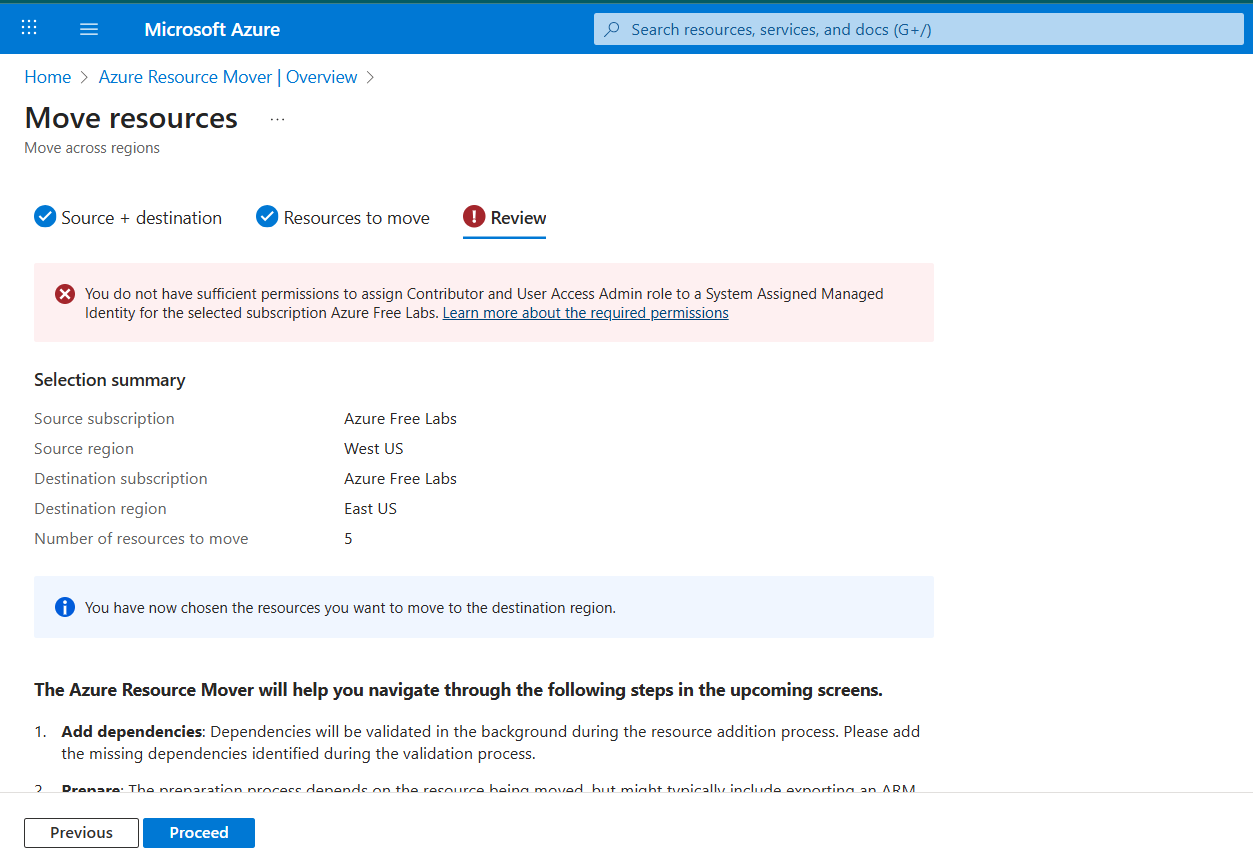This screenshot has width=1253, height=857.
Task: Select the Review tab
Action: tap(518, 218)
